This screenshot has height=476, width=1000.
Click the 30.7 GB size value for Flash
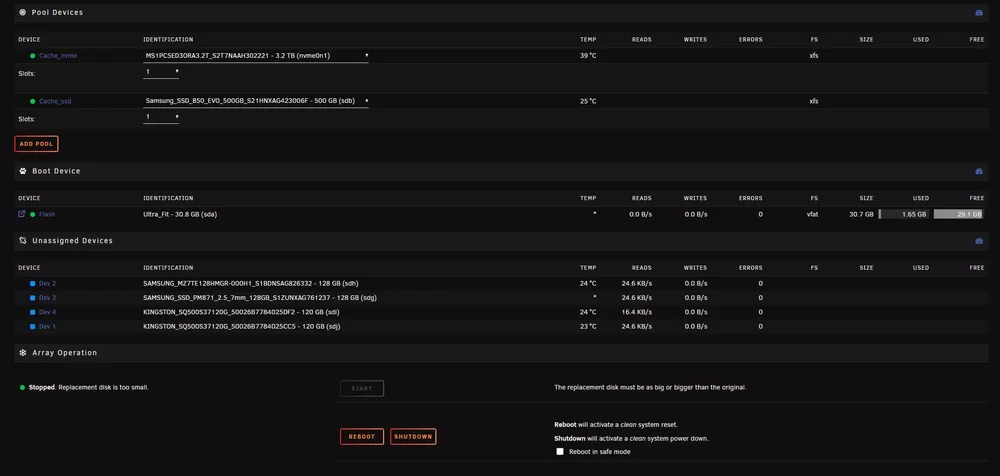coord(861,214)
